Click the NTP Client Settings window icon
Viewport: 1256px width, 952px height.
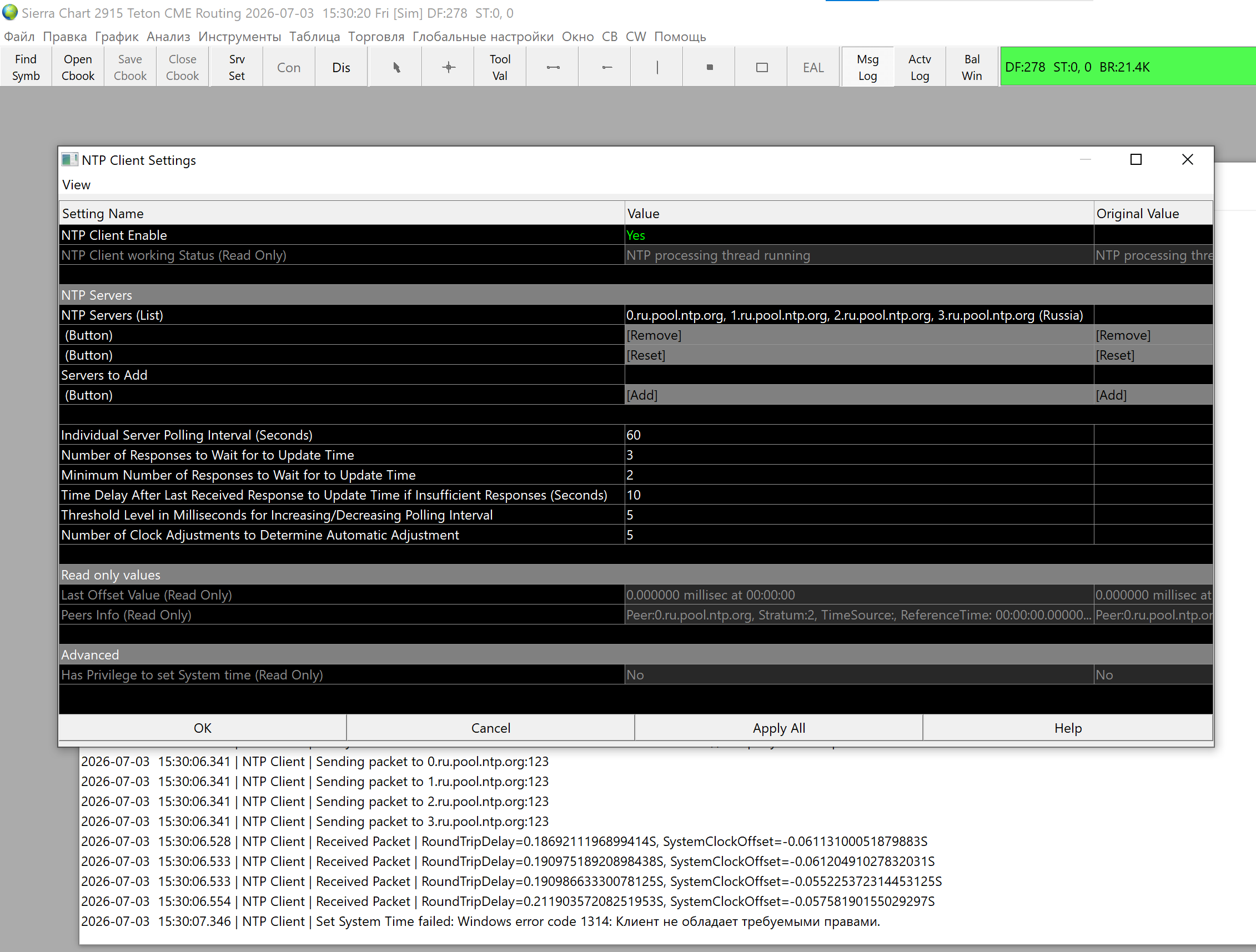(x=69, y=159)
